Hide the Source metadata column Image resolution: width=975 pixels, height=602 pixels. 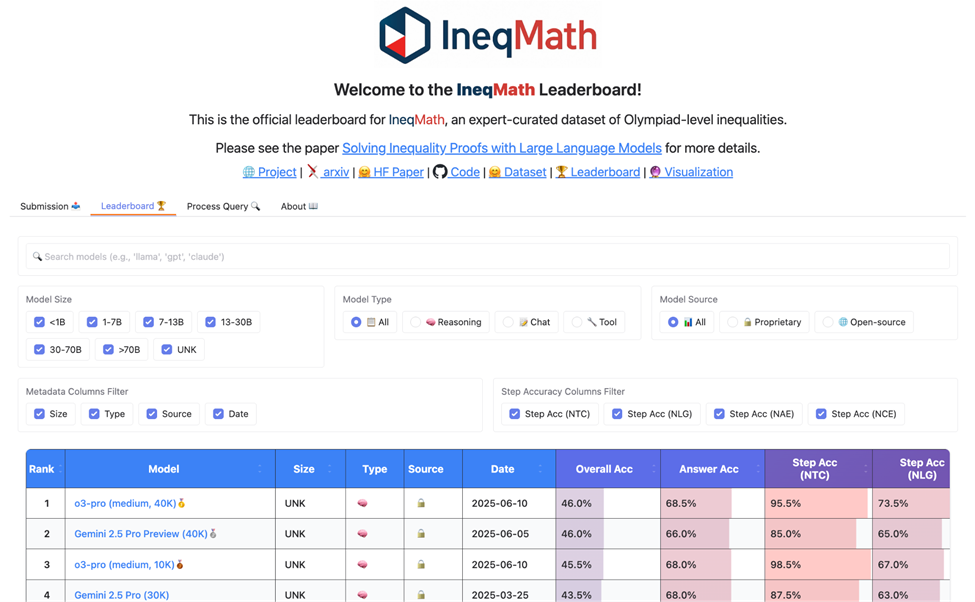tap(152, 414)
